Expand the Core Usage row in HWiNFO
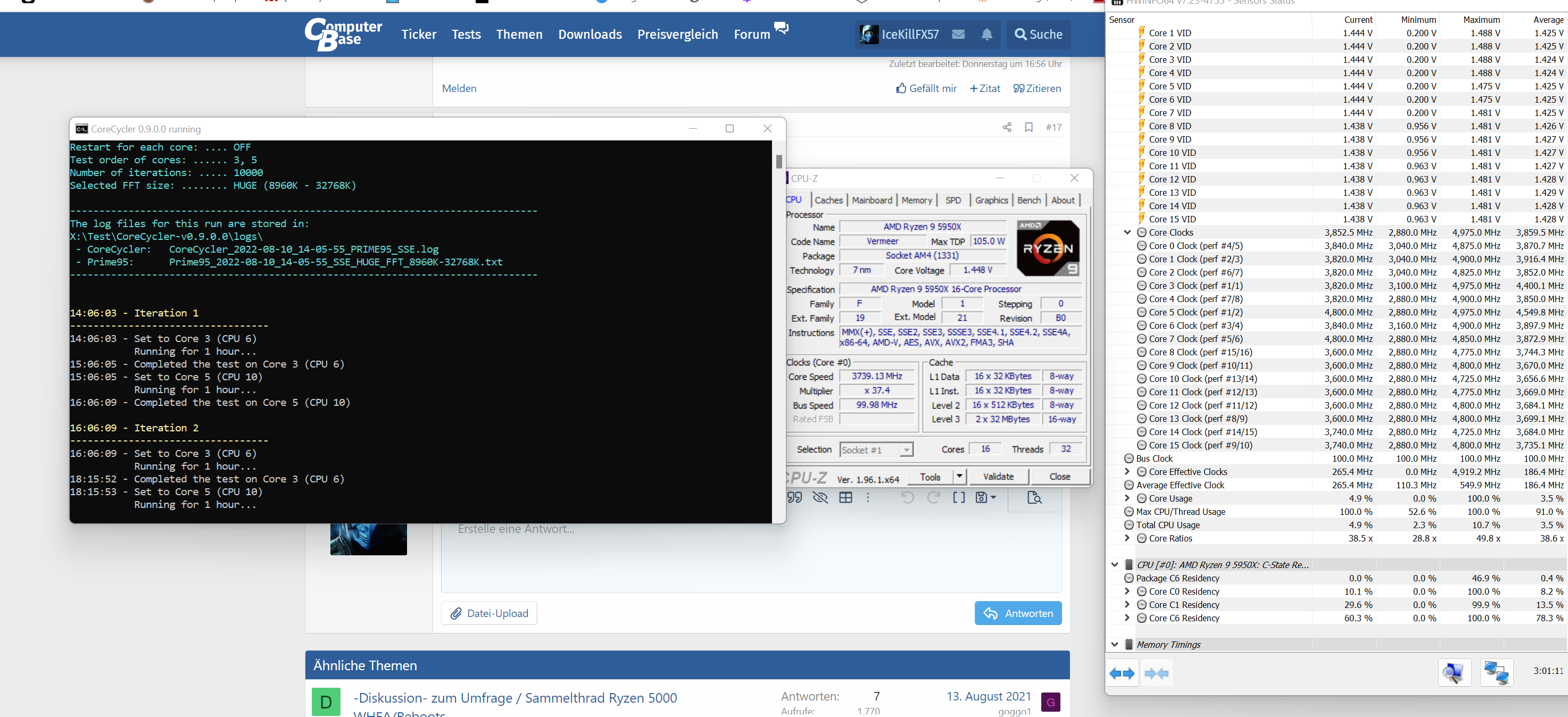The width and height of the screenshot is (1568, 717). (1127, 498)
